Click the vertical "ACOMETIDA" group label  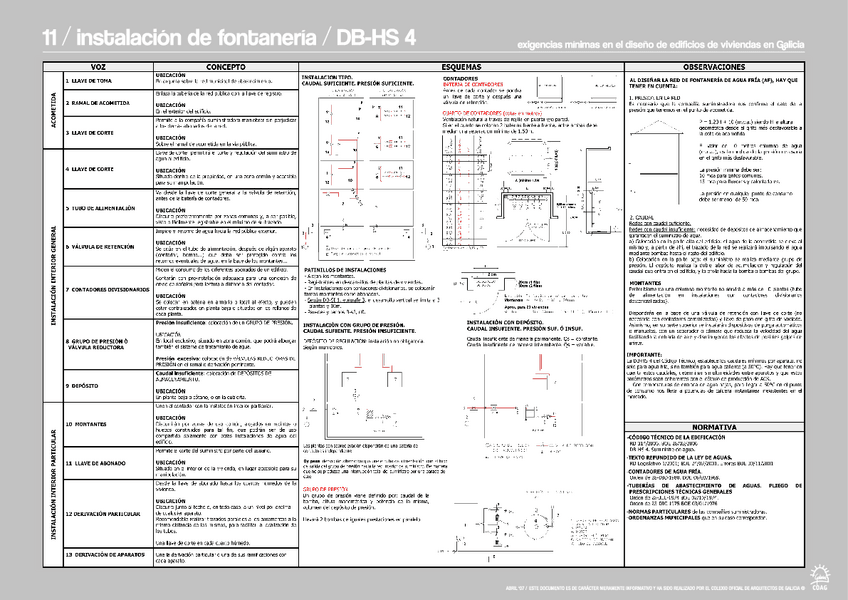click(53, 110)
